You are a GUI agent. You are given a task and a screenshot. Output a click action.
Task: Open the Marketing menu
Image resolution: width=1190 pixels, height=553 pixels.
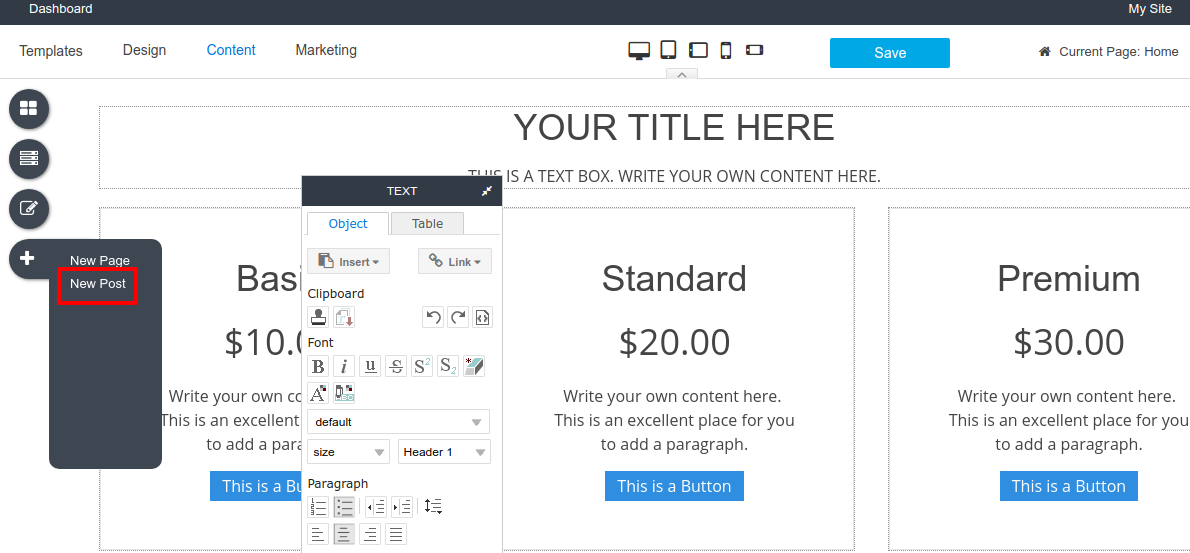(326, 50)
